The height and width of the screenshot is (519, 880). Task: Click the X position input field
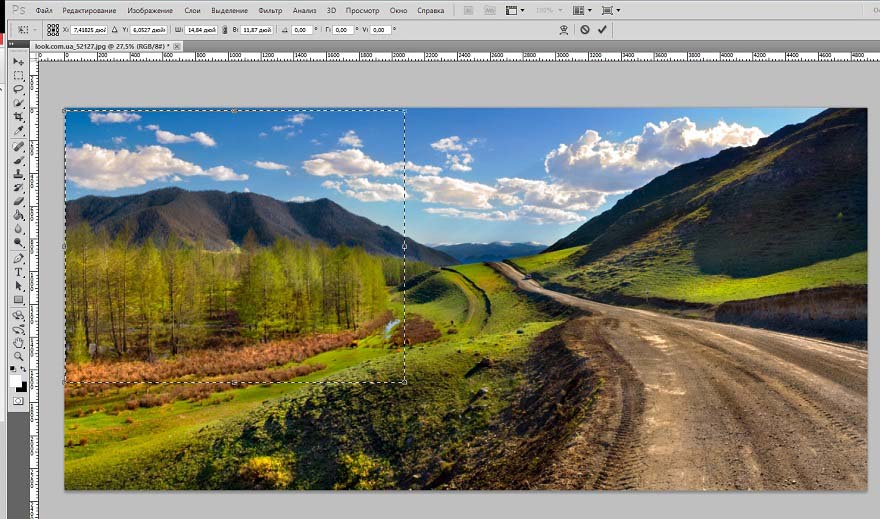coord(89,30)
